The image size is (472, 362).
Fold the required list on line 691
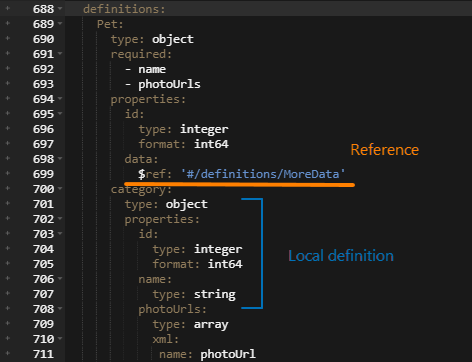(x=60, y=53)
